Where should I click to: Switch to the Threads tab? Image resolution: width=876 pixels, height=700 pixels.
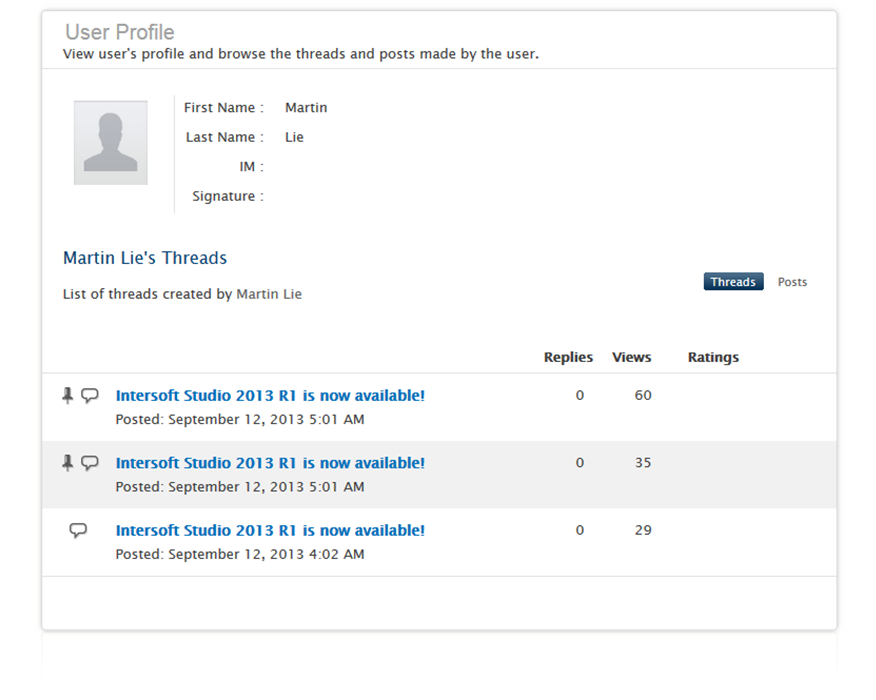[733, 282]
